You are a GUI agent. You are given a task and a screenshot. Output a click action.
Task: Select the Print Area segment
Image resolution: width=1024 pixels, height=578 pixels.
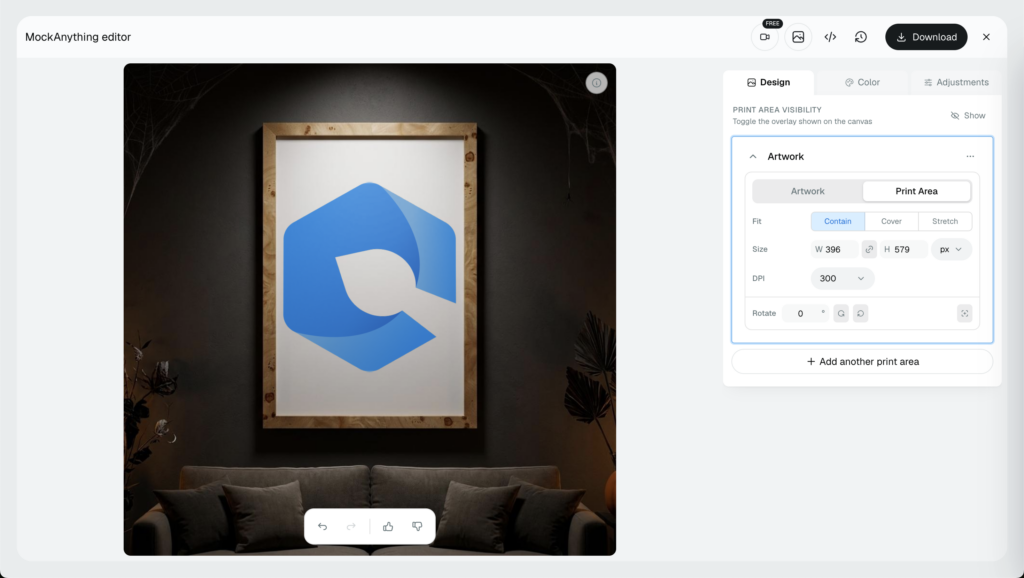coord(916,191)
